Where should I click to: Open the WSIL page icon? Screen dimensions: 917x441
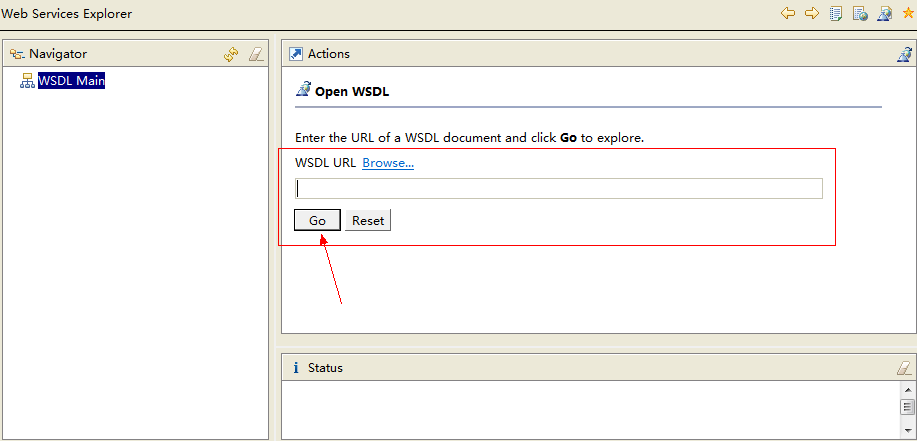pyautogui.click(x=860, y=14)
